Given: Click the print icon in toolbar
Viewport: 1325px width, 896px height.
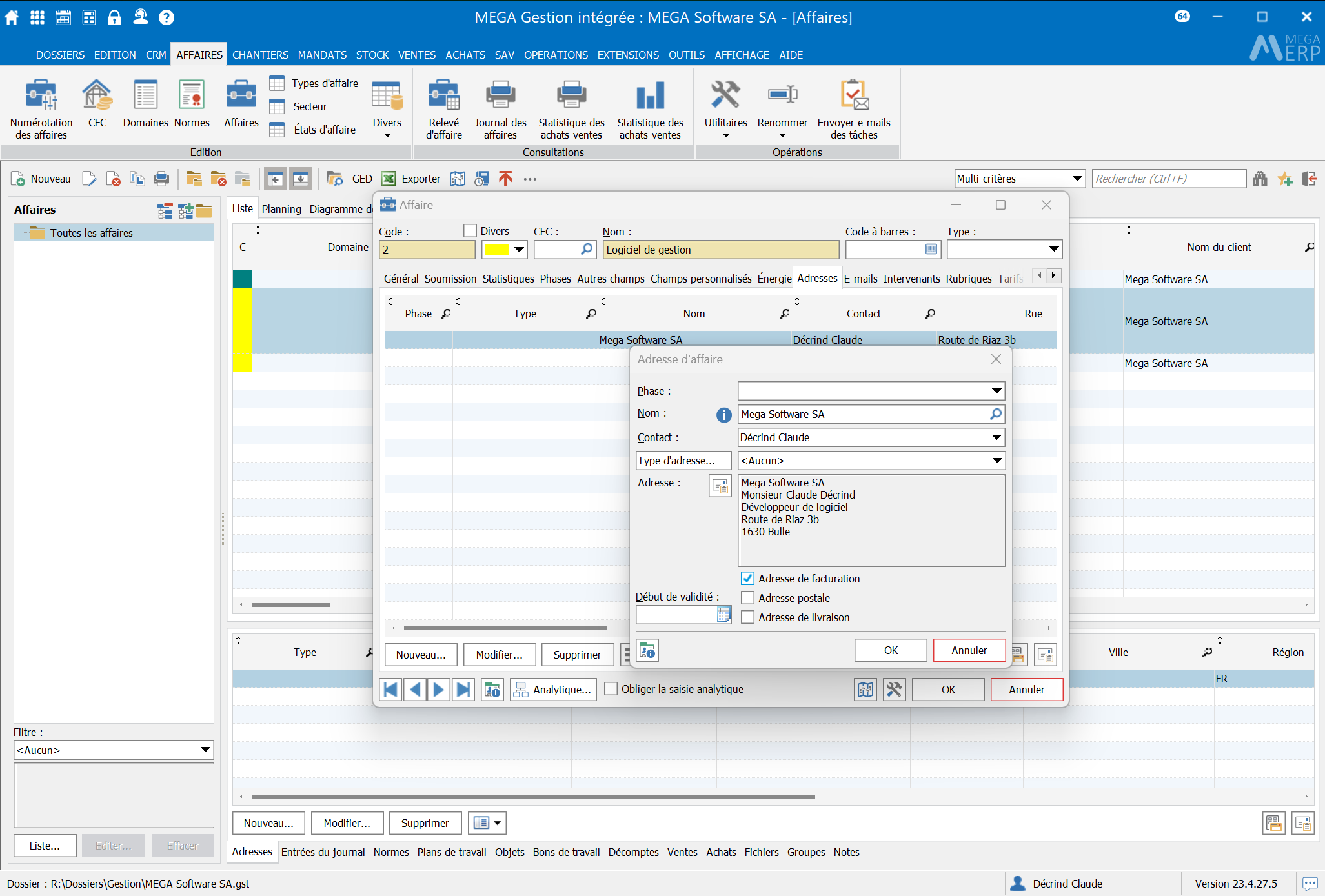Looking at the screenshot, I should [161, 179].
